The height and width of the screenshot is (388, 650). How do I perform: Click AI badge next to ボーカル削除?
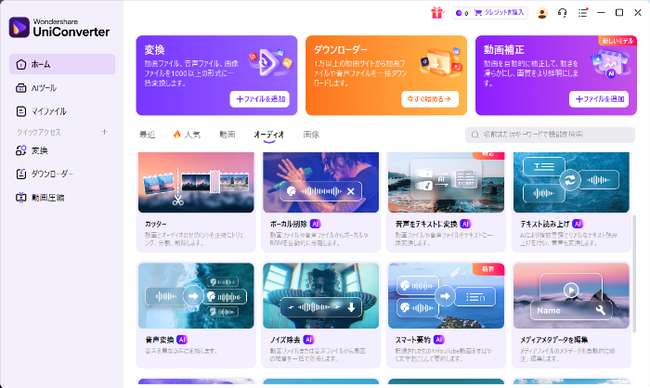point(315,224)
